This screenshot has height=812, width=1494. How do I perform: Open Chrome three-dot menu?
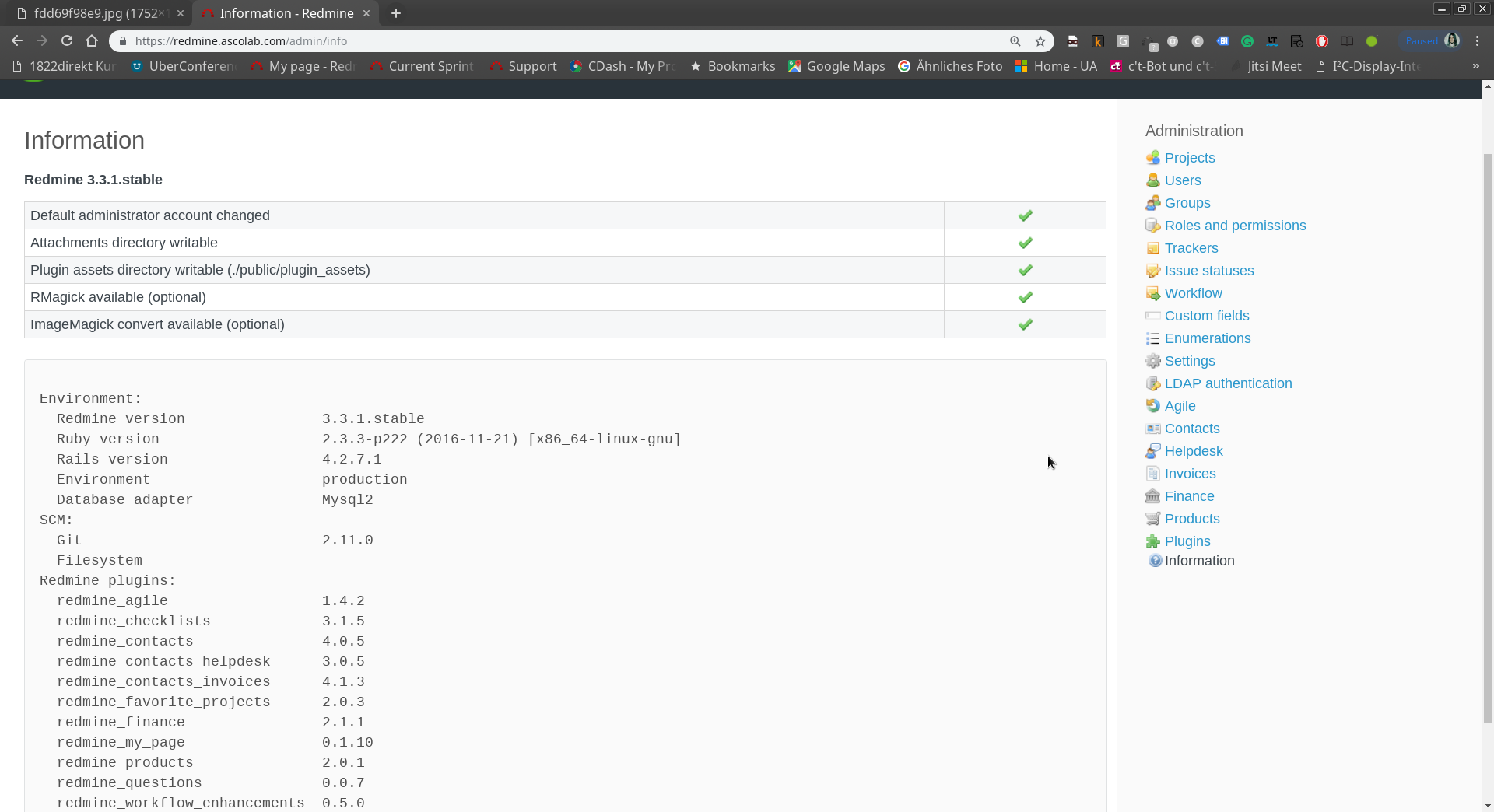(x=1478, y=40)
